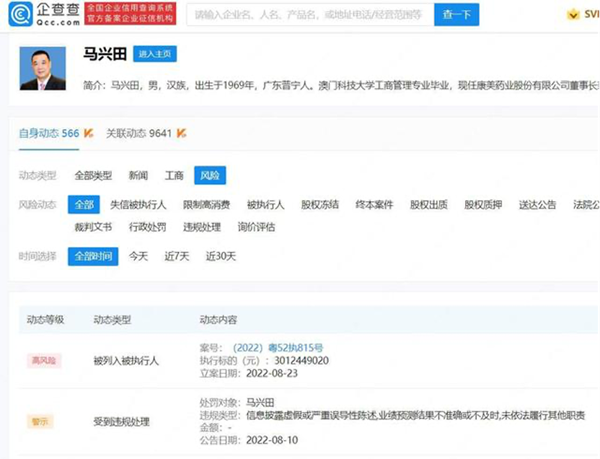Filter risk by 限制高消费

tap(204, 204)
